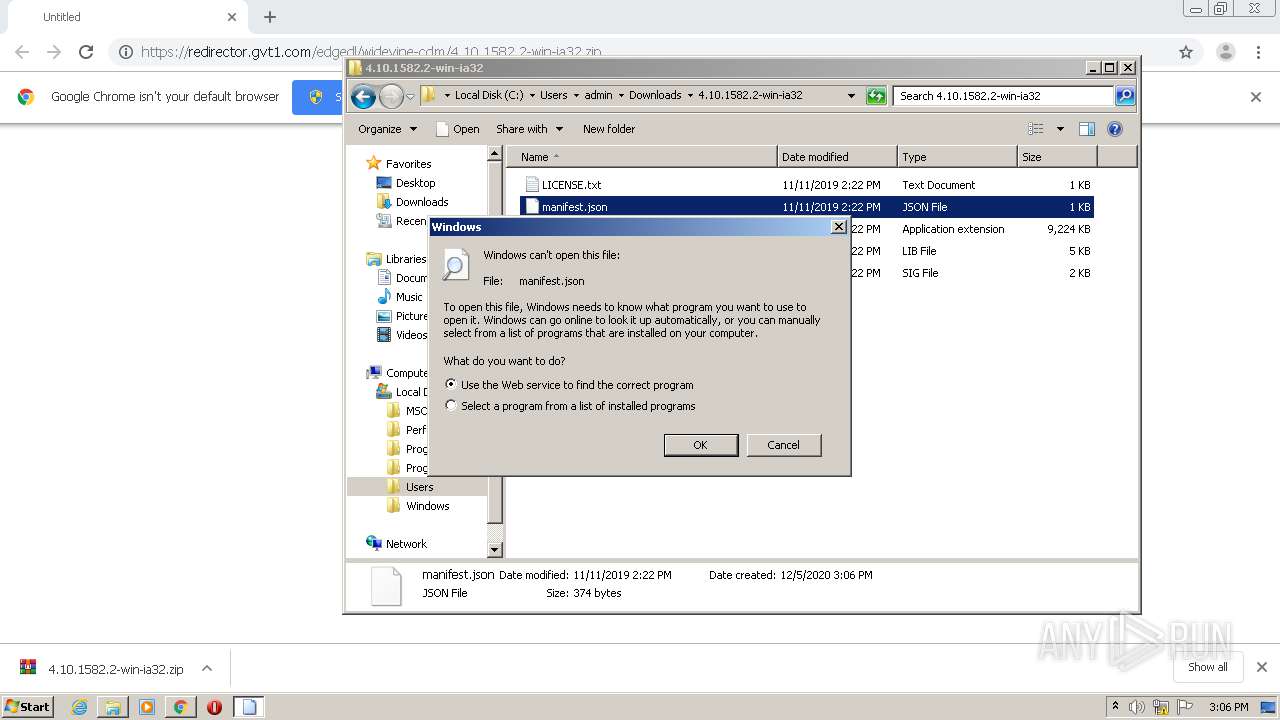1280x720 pixels.
Task: Open the Organize dropdown menu
Action: pyautogui.click(x=387, y=129)
